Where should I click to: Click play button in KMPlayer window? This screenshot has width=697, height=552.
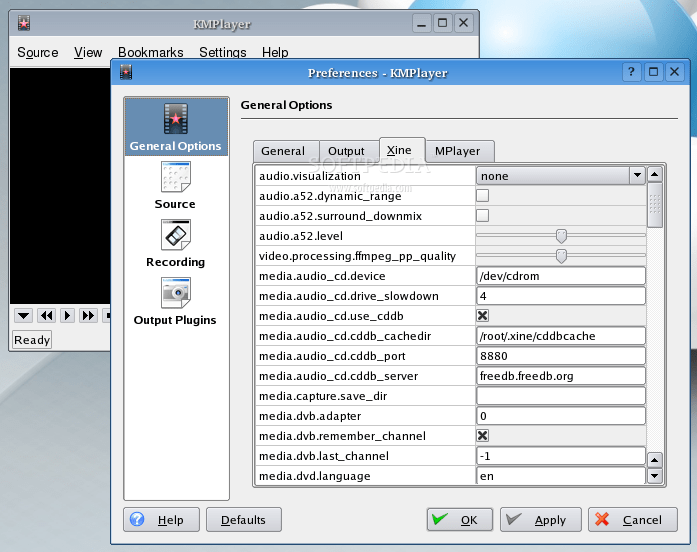[x=67, y=316]
